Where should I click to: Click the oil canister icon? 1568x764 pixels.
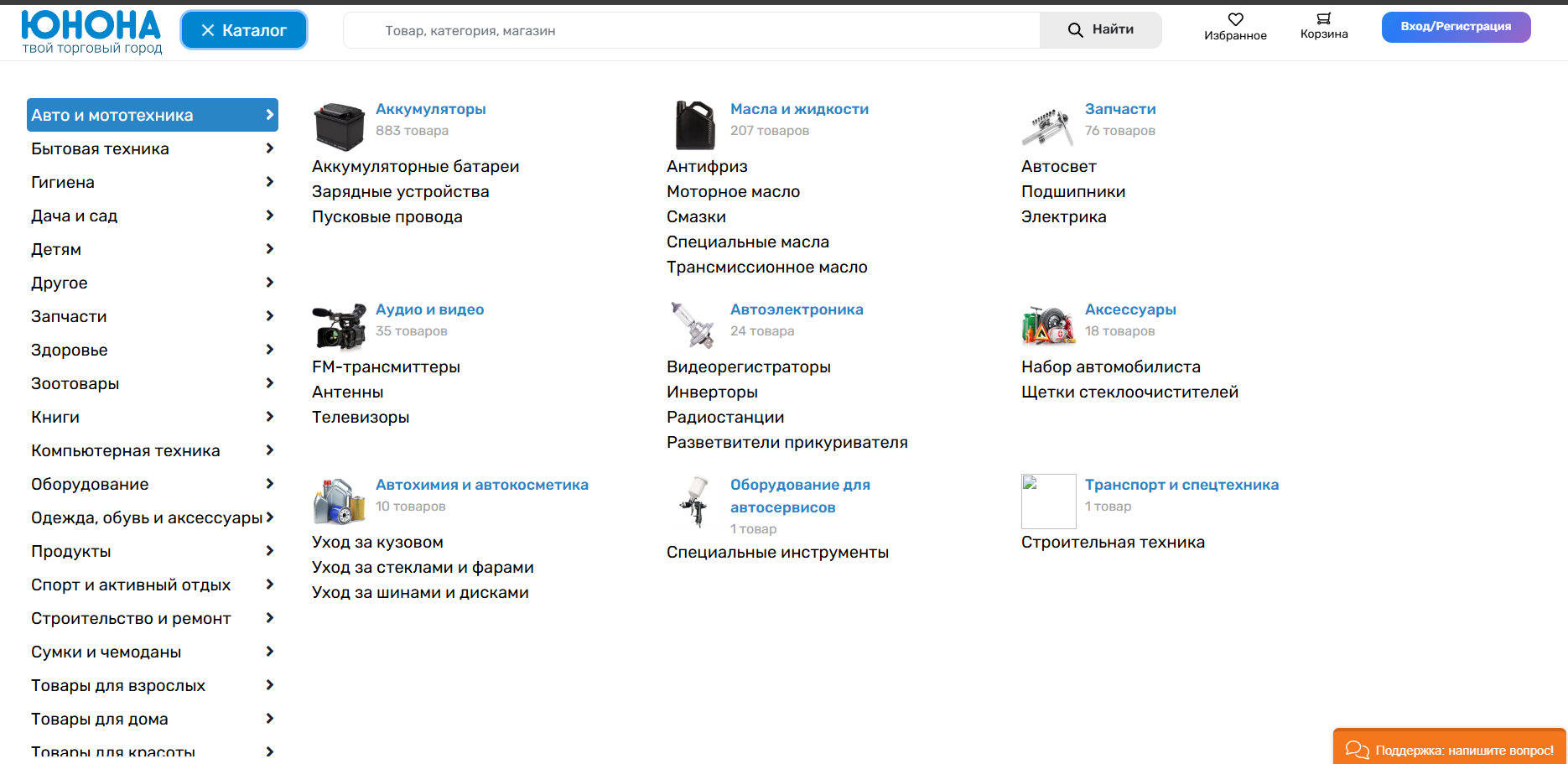[694, 126]
